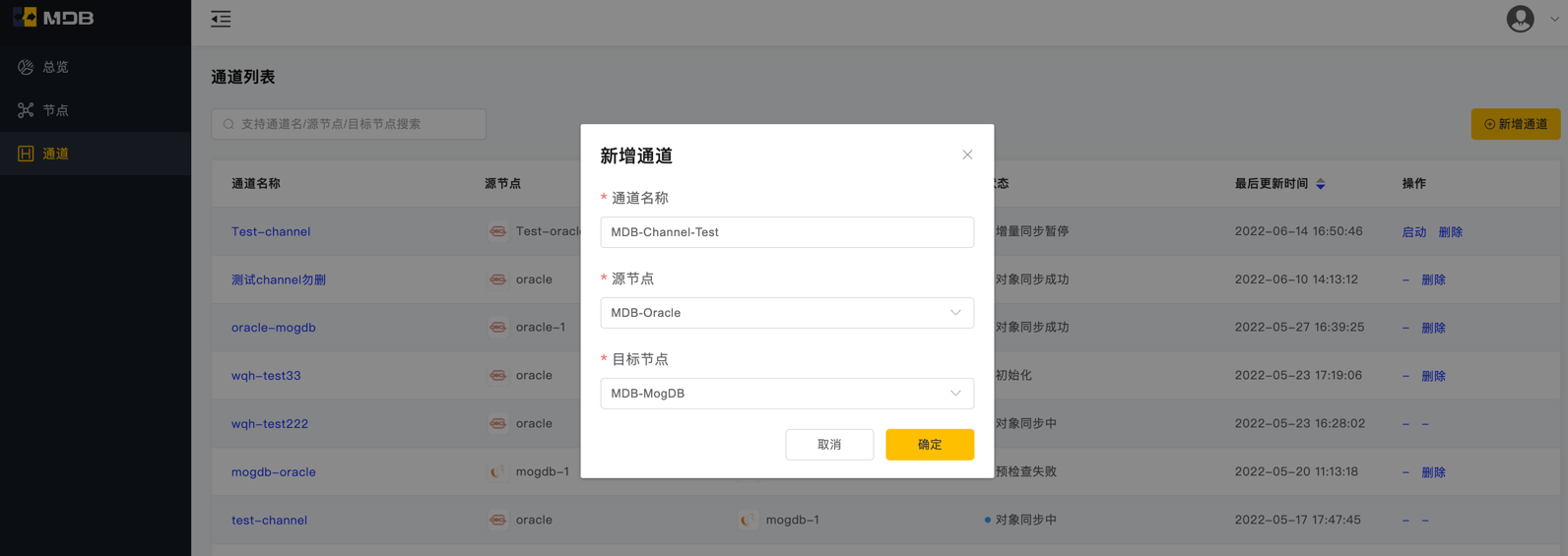Click the 通道 channel icon

coord(26,154)
